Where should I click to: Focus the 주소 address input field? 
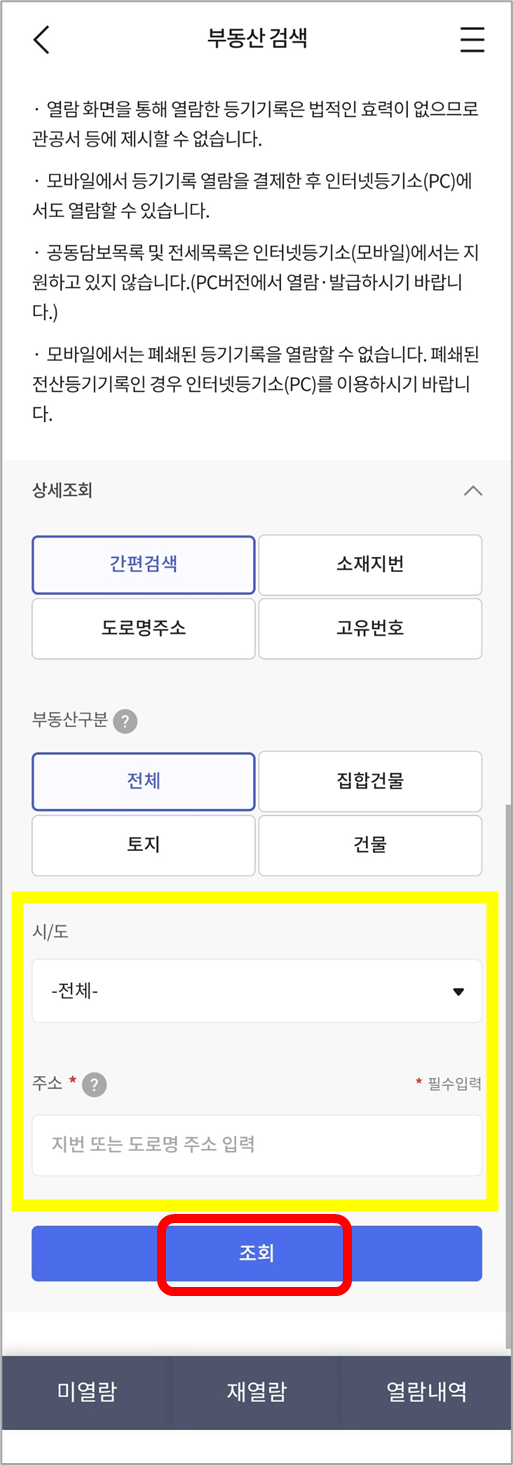pos(257,1145)
